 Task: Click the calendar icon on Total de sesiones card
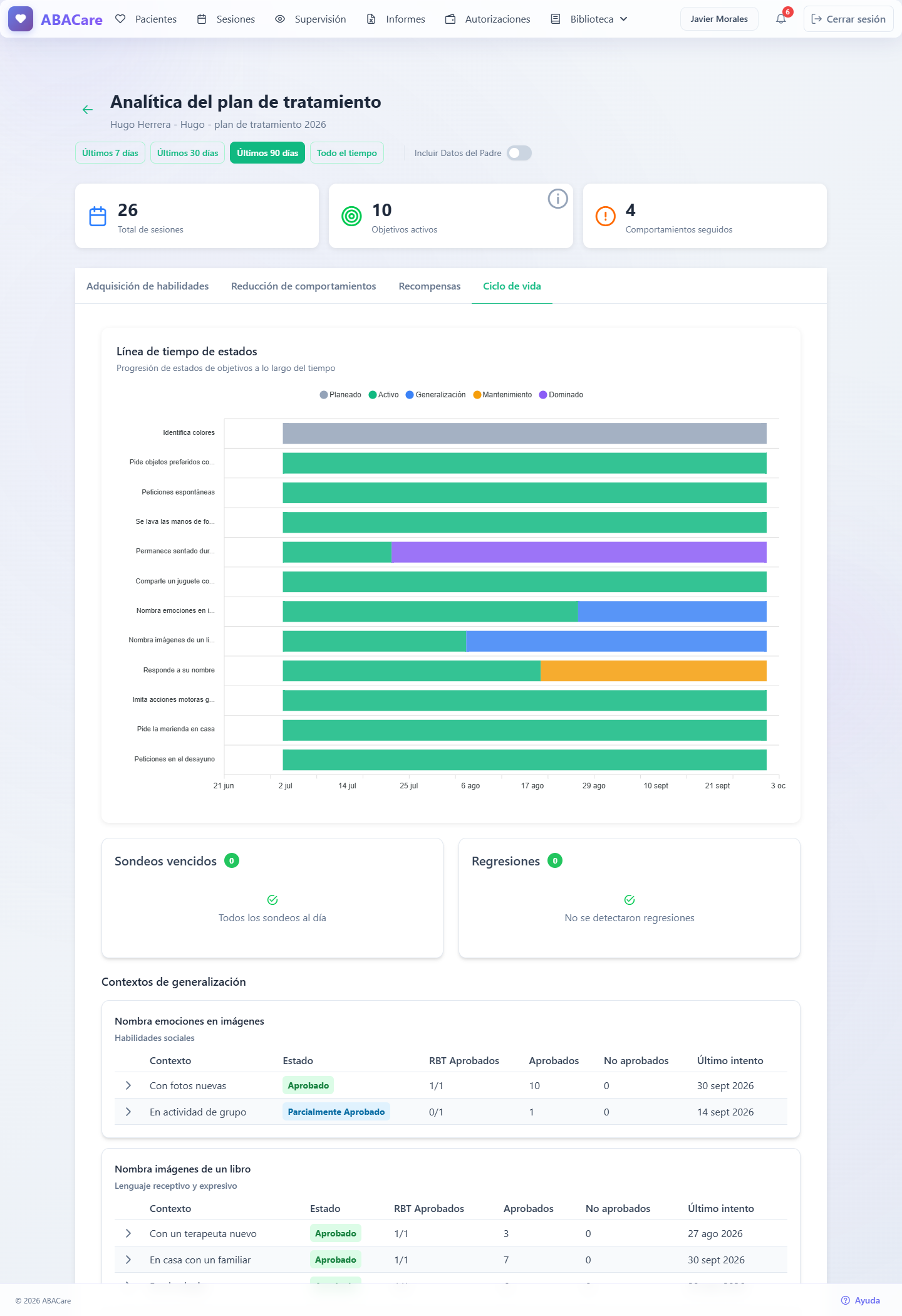98,216
